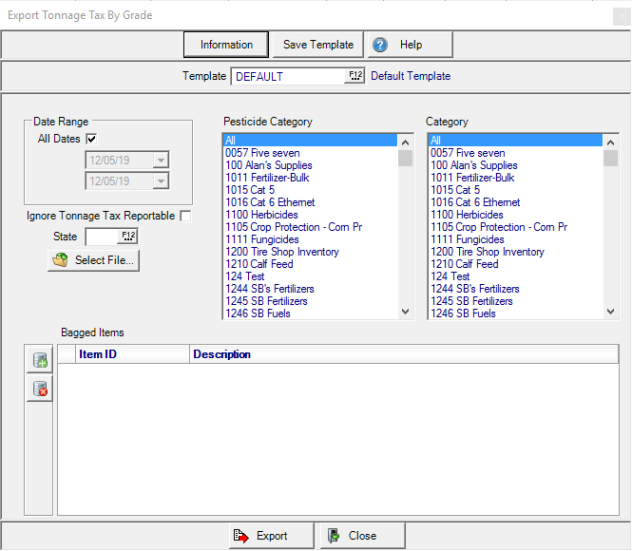The image size is (632, 551).
Task: Enable Ignore Tonnage Tax Reportable checkbox
Action: [x=185, y=216]
